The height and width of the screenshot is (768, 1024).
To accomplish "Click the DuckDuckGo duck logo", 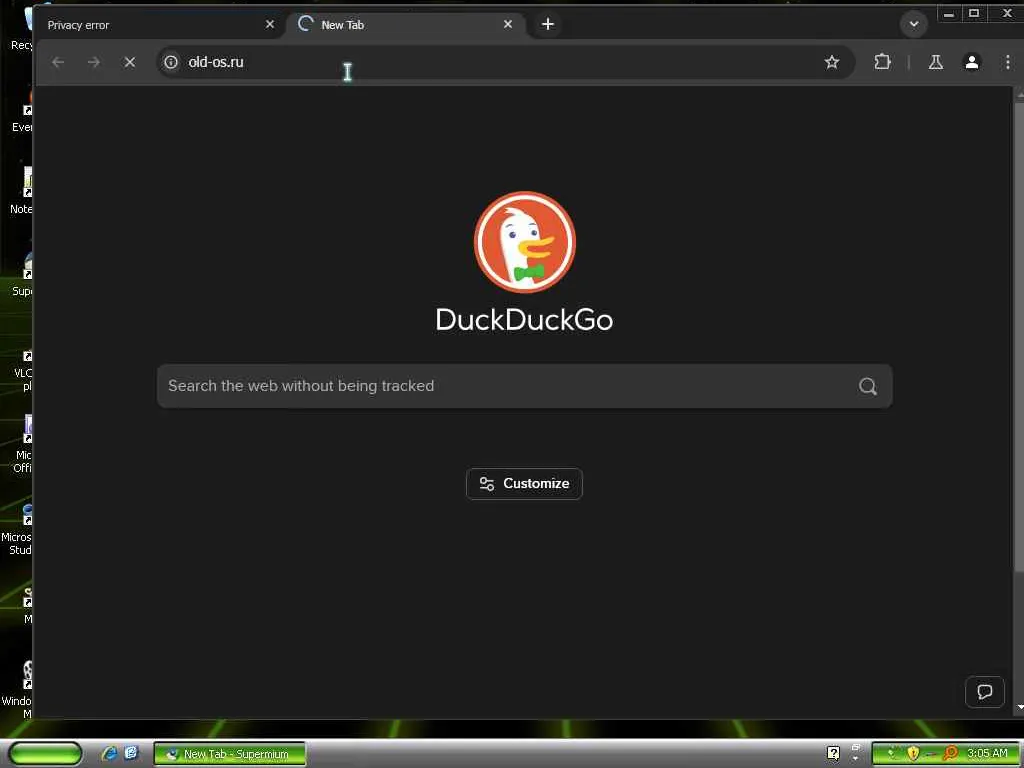I will (524, 242).
